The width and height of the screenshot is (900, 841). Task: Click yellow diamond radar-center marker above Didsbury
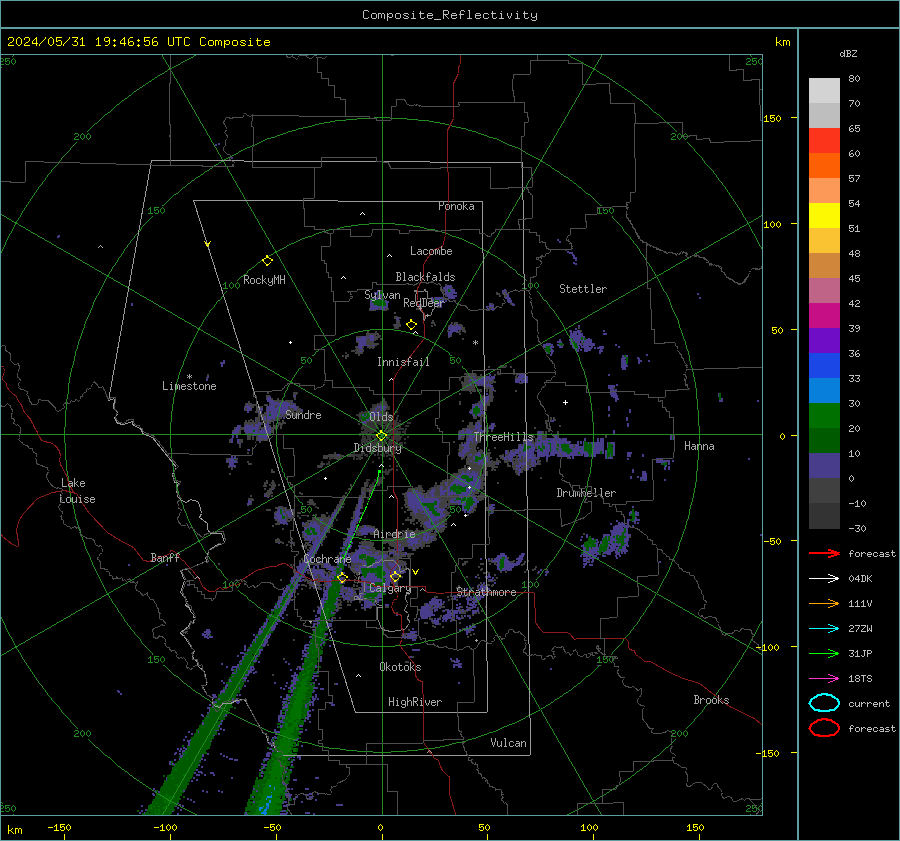pyautogui.click(x=382, y=436)
